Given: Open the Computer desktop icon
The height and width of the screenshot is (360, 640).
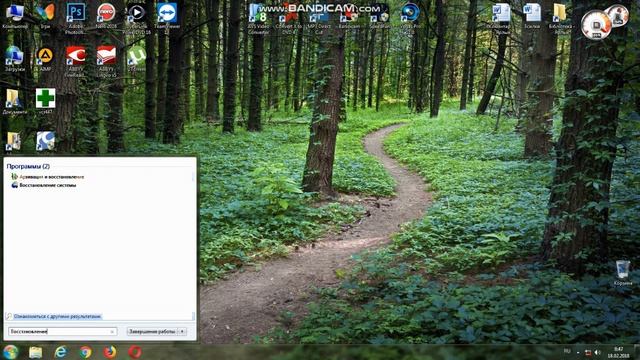Looking at the screenshot, I should [x=15, y=16].
